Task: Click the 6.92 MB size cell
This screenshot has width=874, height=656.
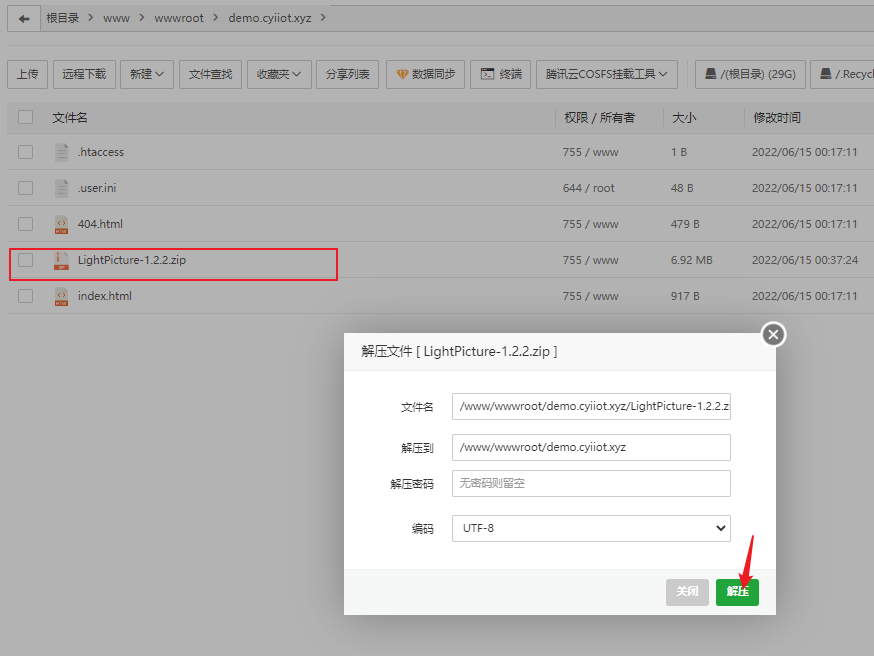Action: click(691, 260)
